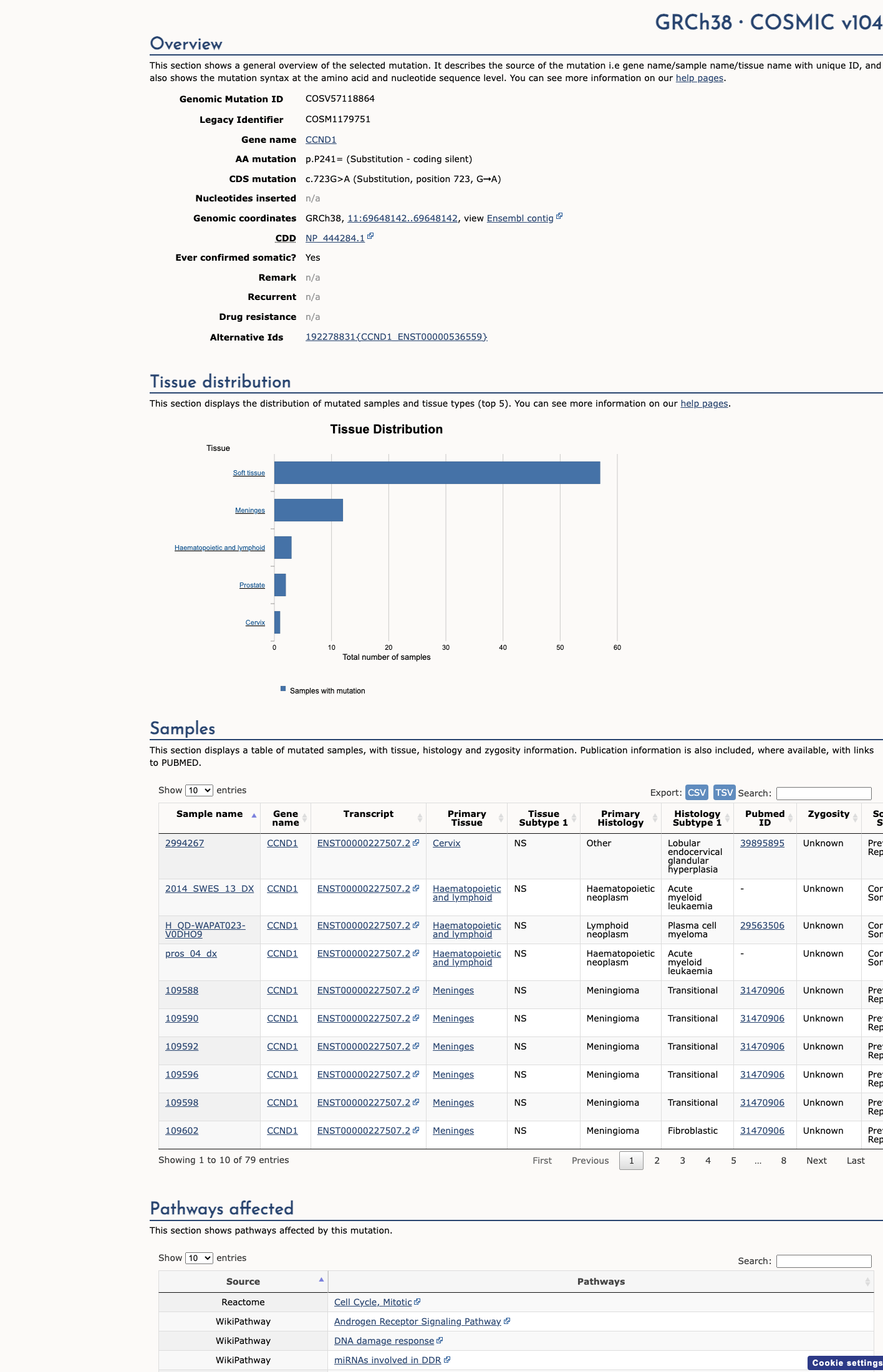This screenshot has width=883, height=1372.
Task: Open Samples table entries-per-page dropdown
Action: [199, 790]
